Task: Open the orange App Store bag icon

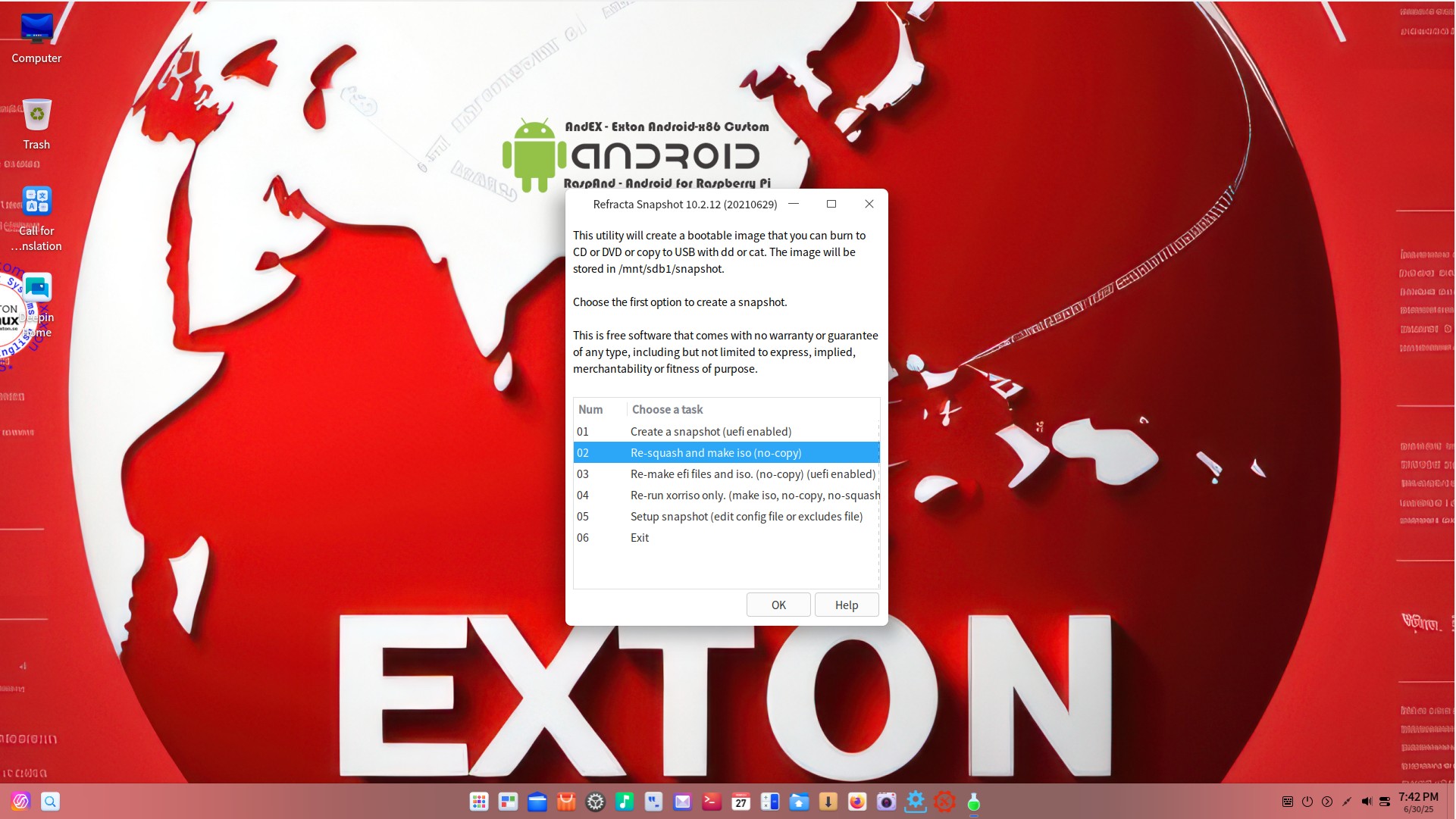Action: (x=566, y=802)
